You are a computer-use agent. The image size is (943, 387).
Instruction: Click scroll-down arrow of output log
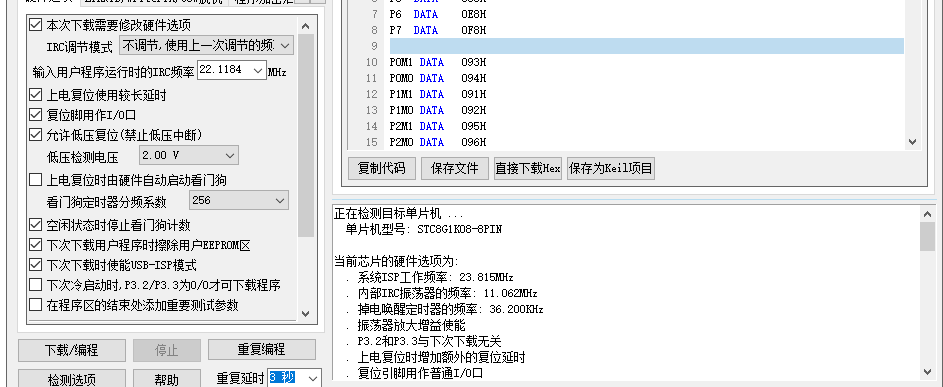(x=927, y=371)
